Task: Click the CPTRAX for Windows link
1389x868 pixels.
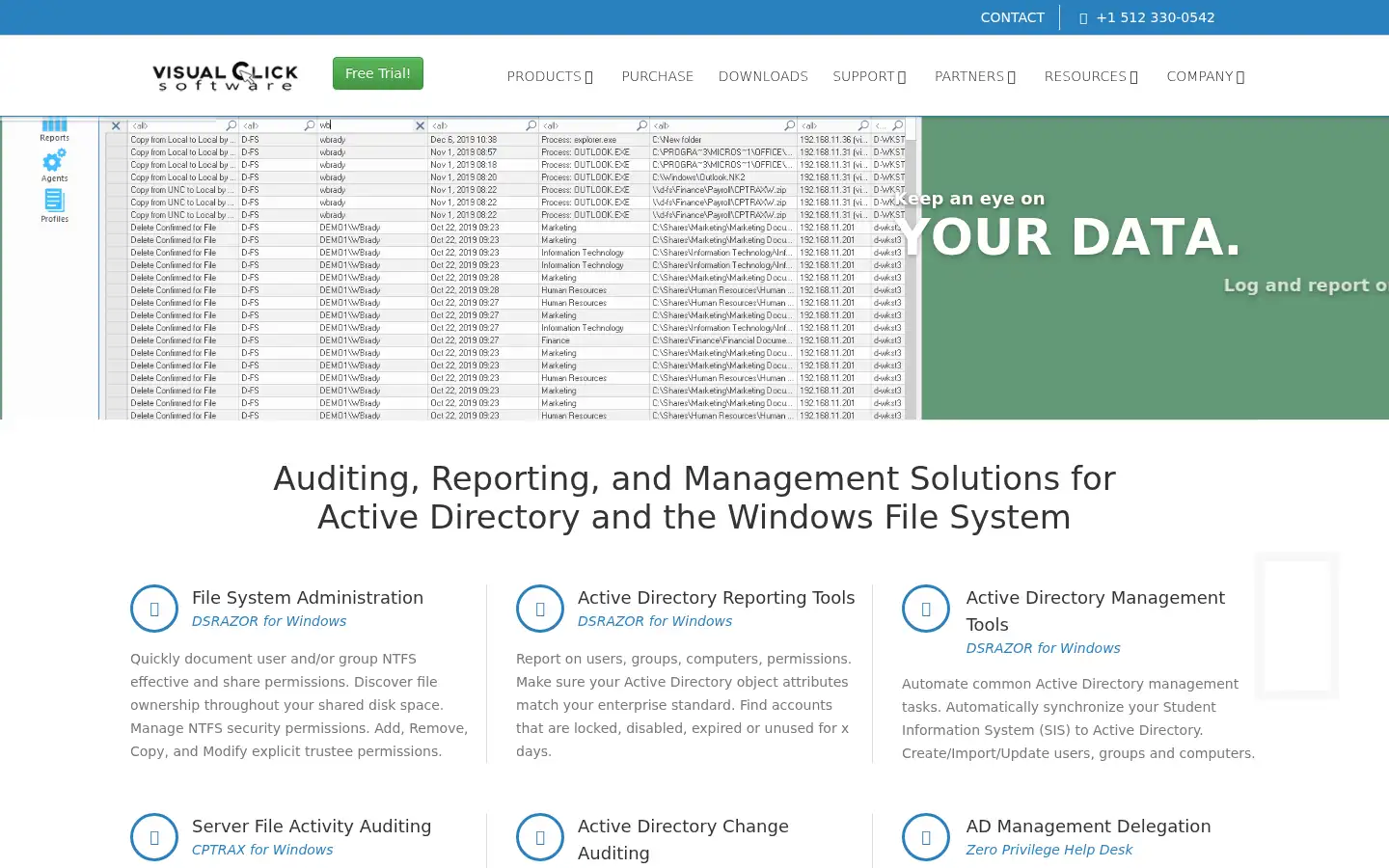Action: [x=262, y=850]
